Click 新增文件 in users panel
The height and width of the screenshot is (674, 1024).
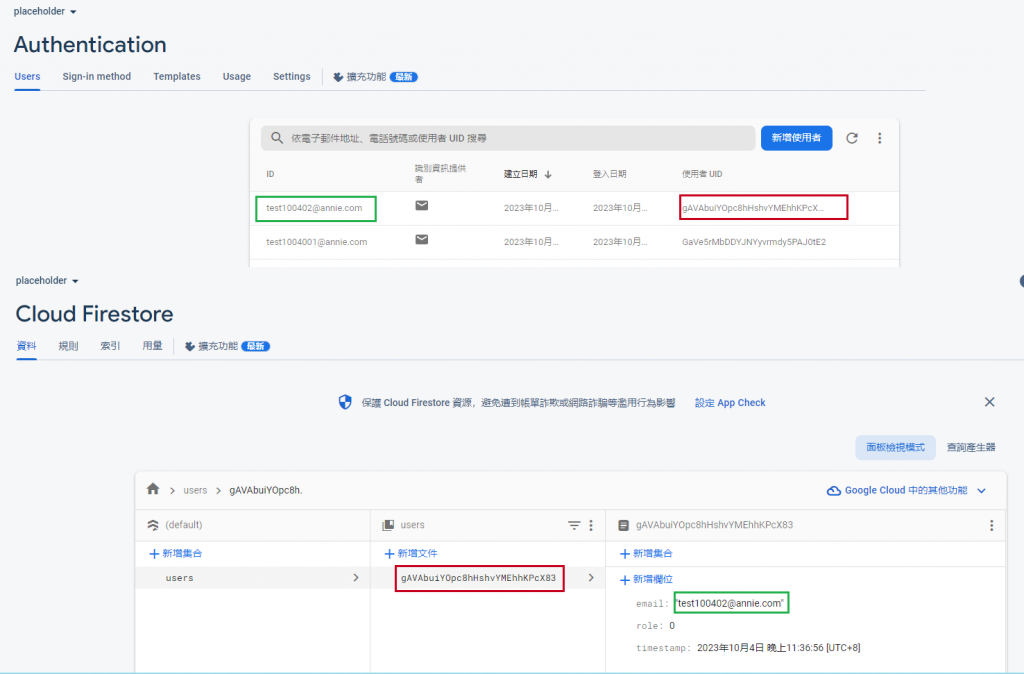coord(411,554)
